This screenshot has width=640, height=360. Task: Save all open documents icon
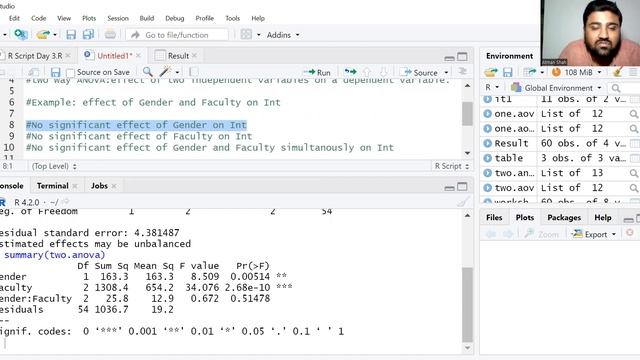tap(88, 35)
